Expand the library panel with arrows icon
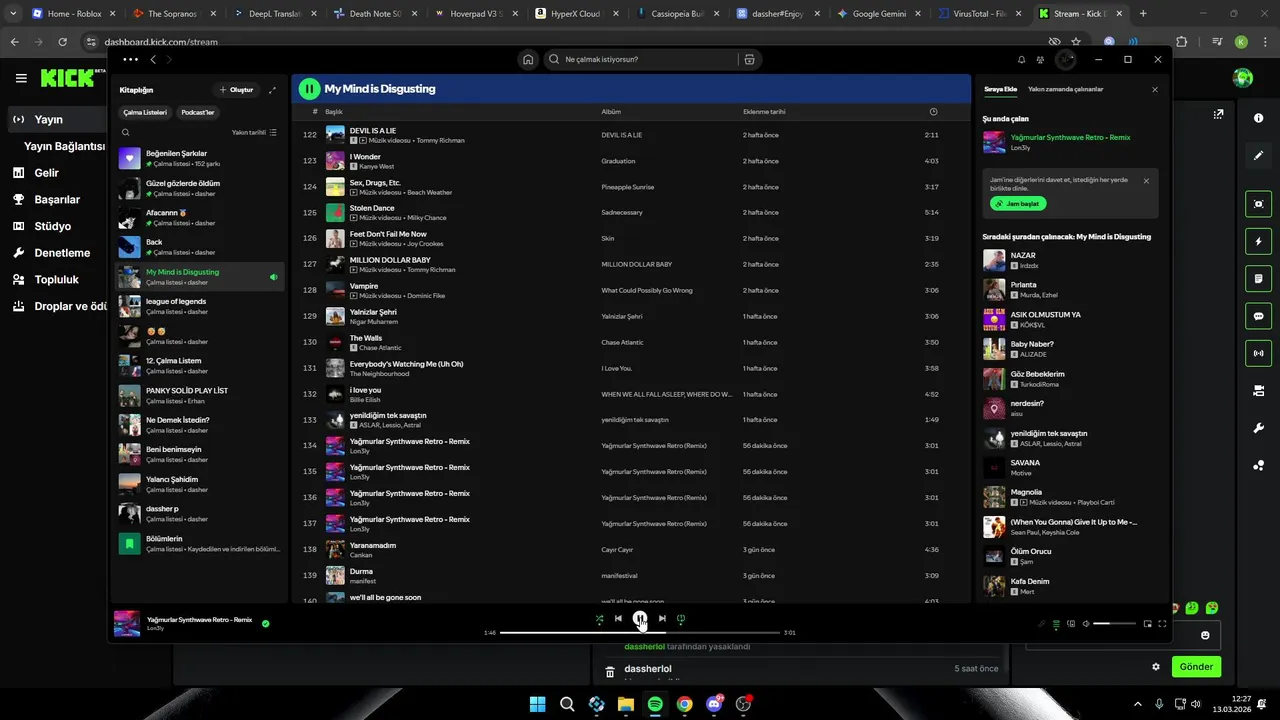Image resolution: width=1280 pixels, height=720 pixels. pos(272,90)
